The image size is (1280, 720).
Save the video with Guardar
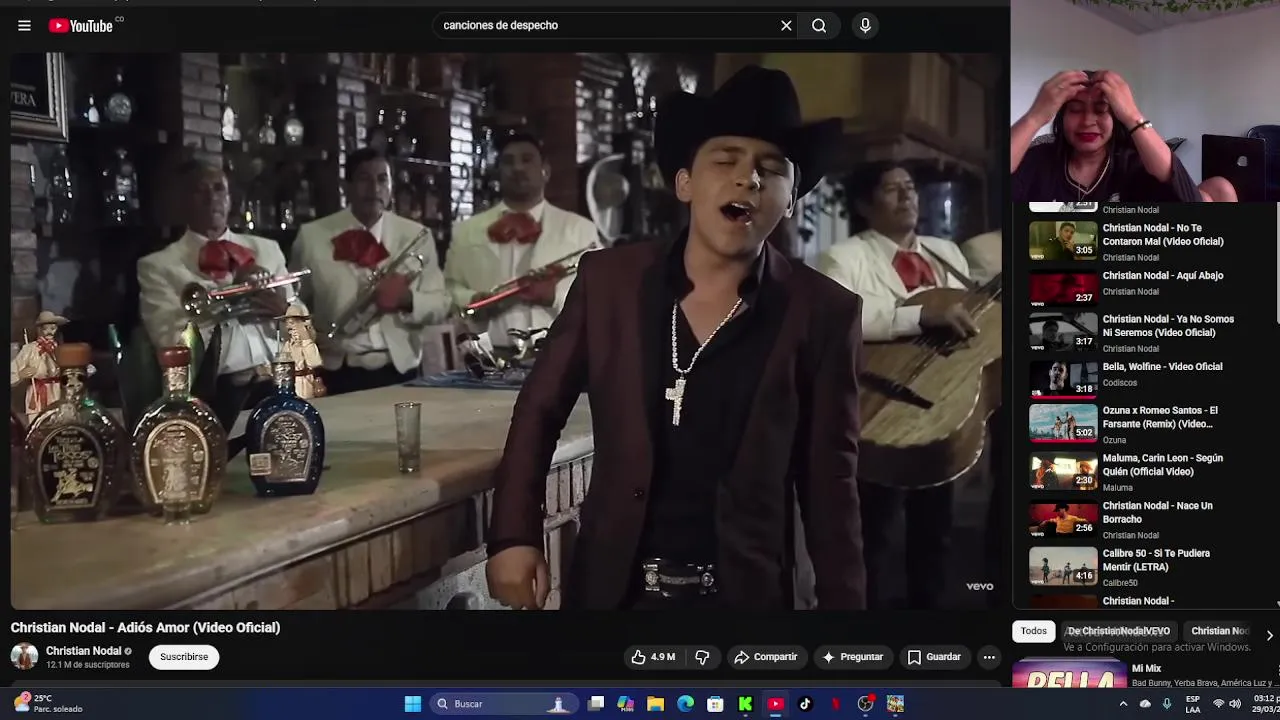coord(934,657)
